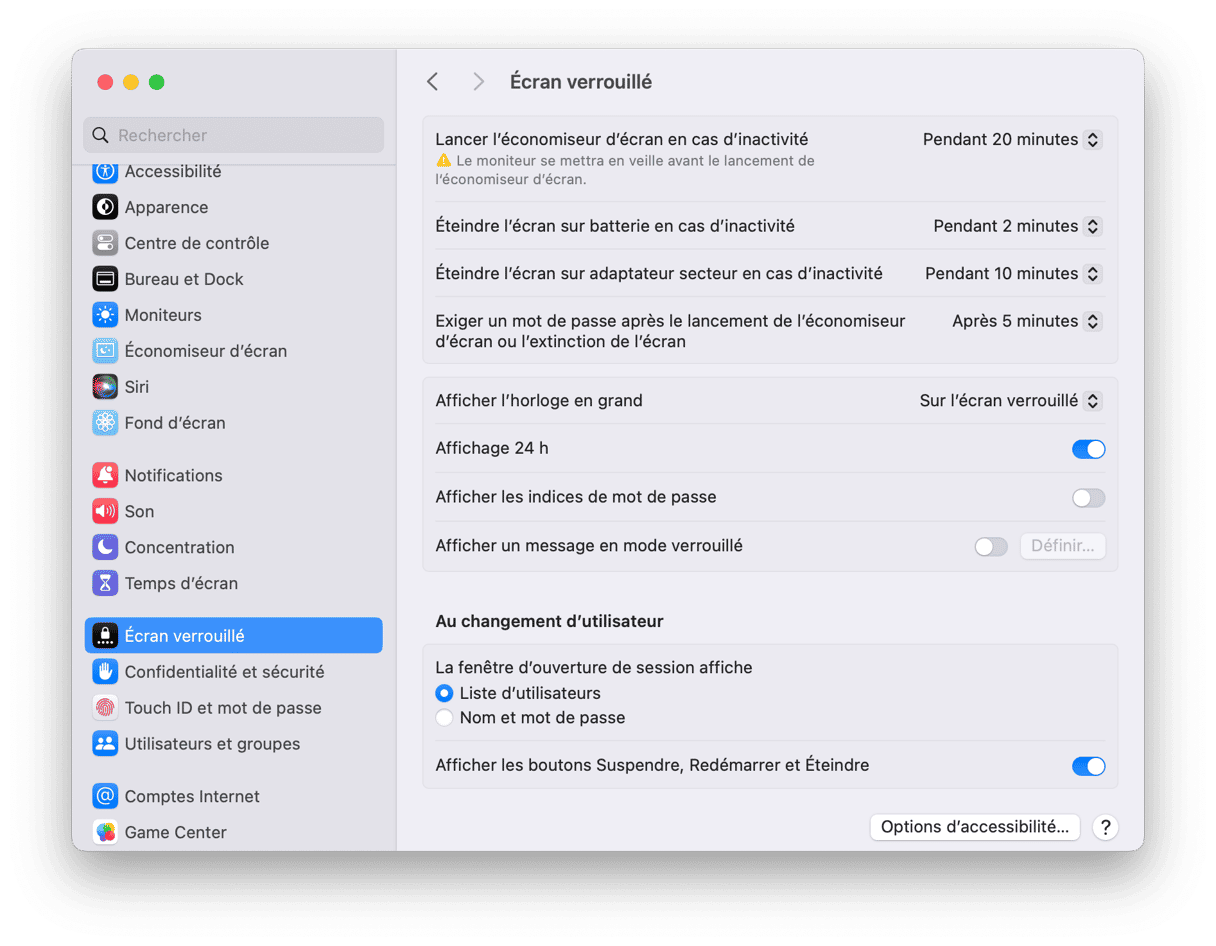The image size is (1216, 946).
Task: Select Son label in the sidebar
Action: 139,511
